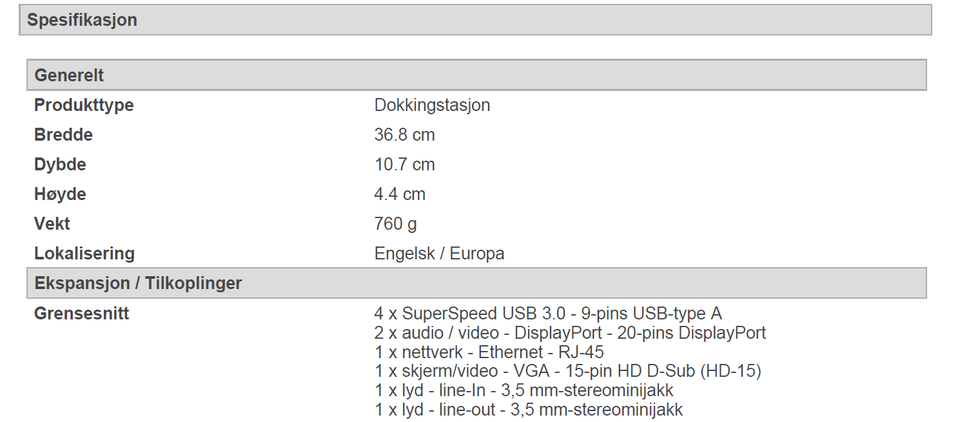Collapse the Generelt section header
Screen dimensions: 960x422
(69, 75)
